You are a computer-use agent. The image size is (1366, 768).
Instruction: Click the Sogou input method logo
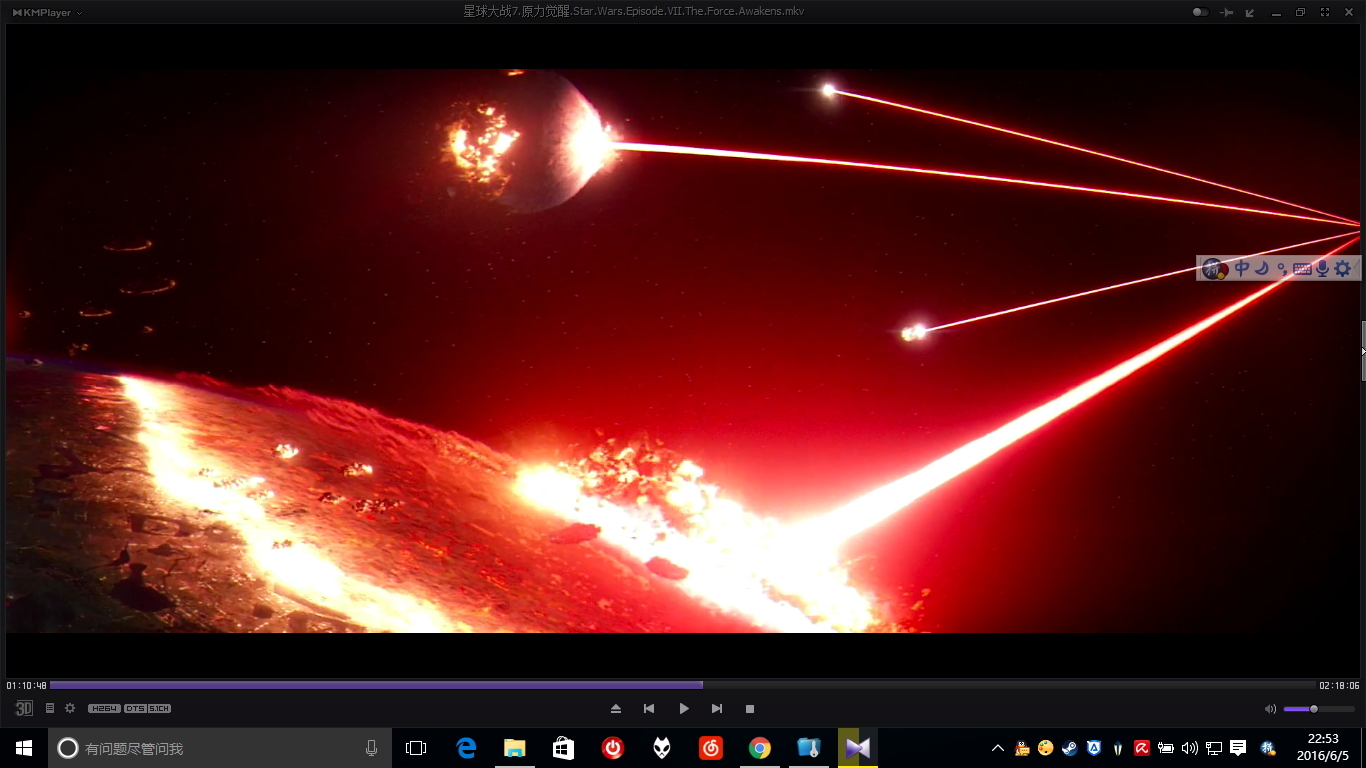point(1214,268)
